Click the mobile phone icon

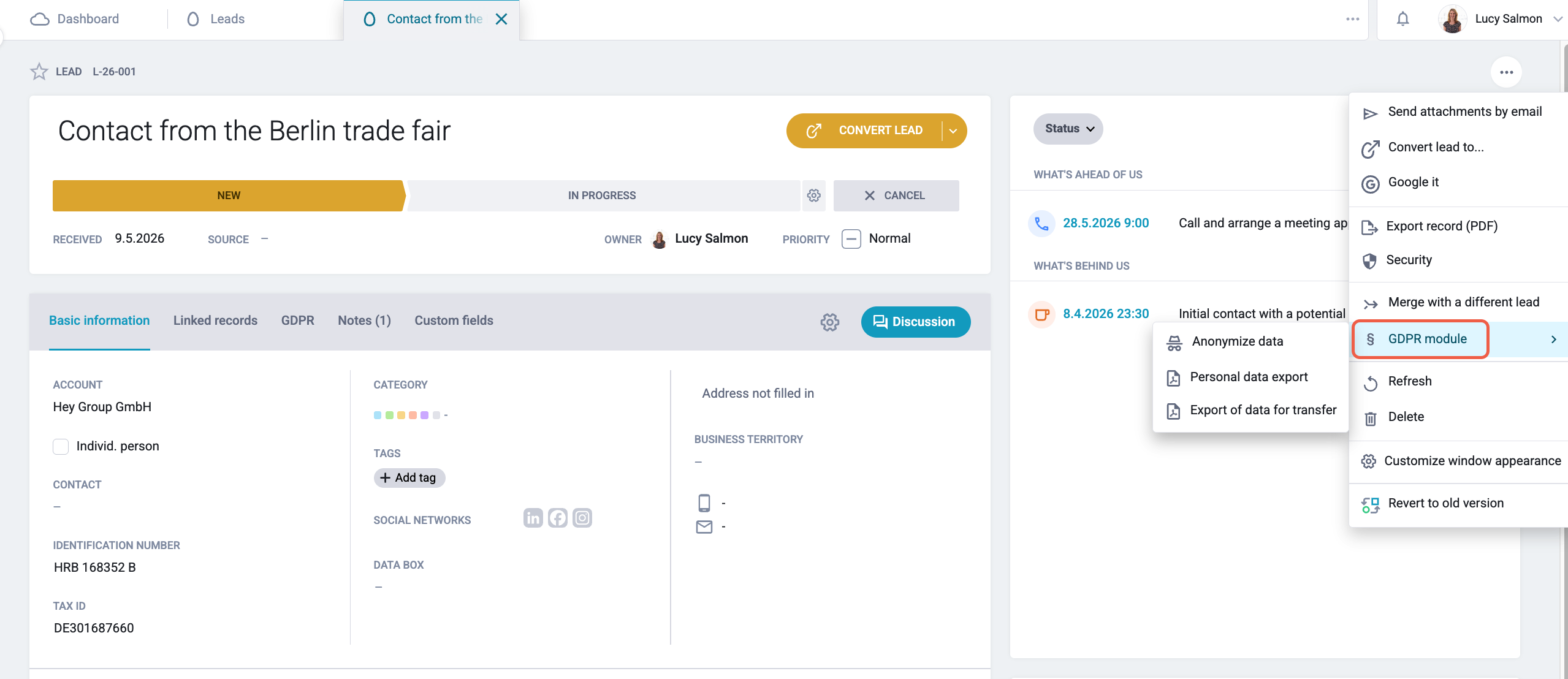pyautogui.click(x=704, y=503)
